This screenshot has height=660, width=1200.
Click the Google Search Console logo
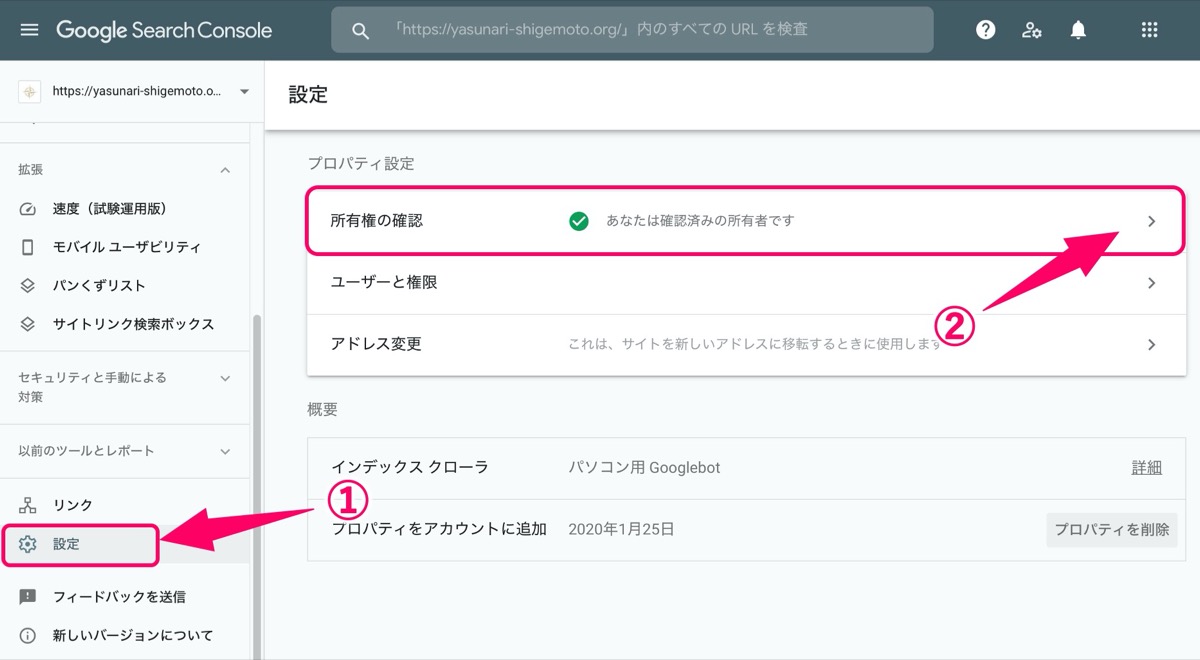pyautogui.click(x=164, y=30)
